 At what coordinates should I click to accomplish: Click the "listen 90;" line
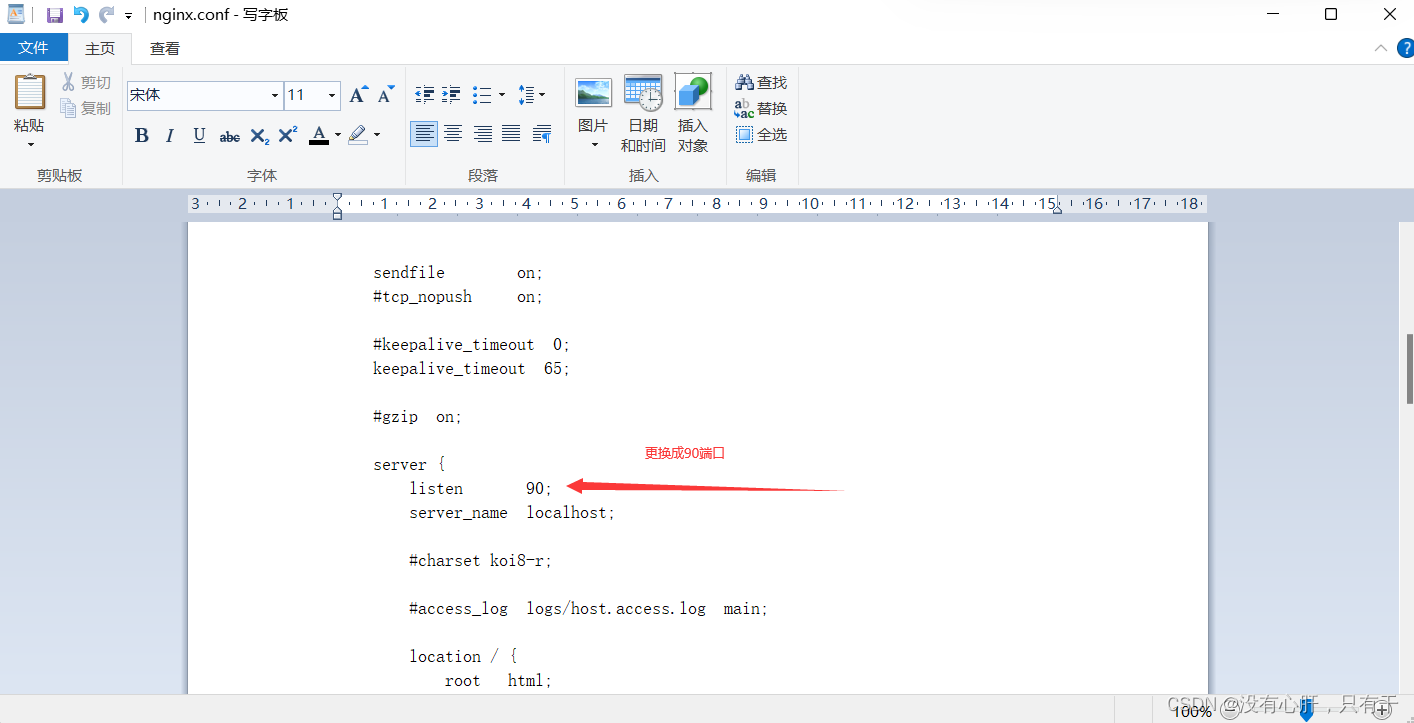click(x=480, y=489)
